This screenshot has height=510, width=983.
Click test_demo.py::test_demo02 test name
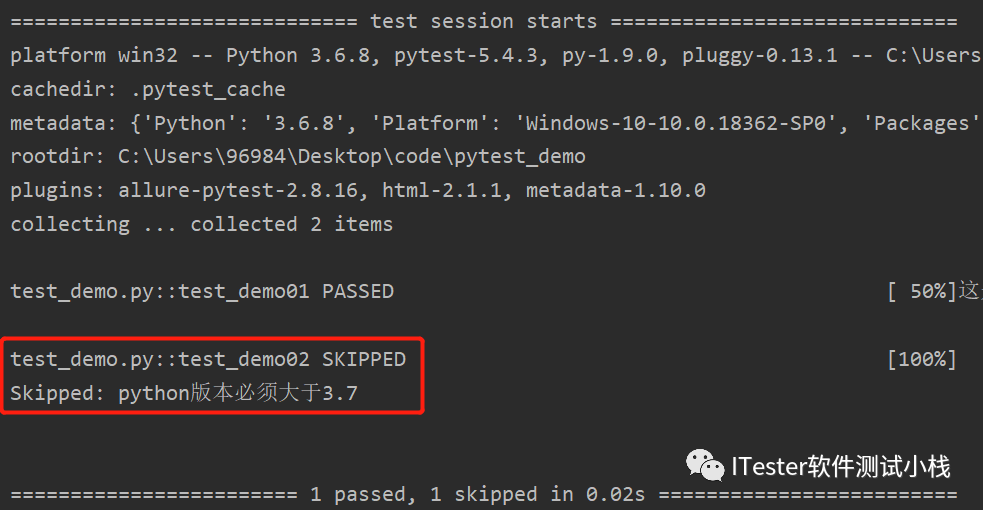click(162, 359)
